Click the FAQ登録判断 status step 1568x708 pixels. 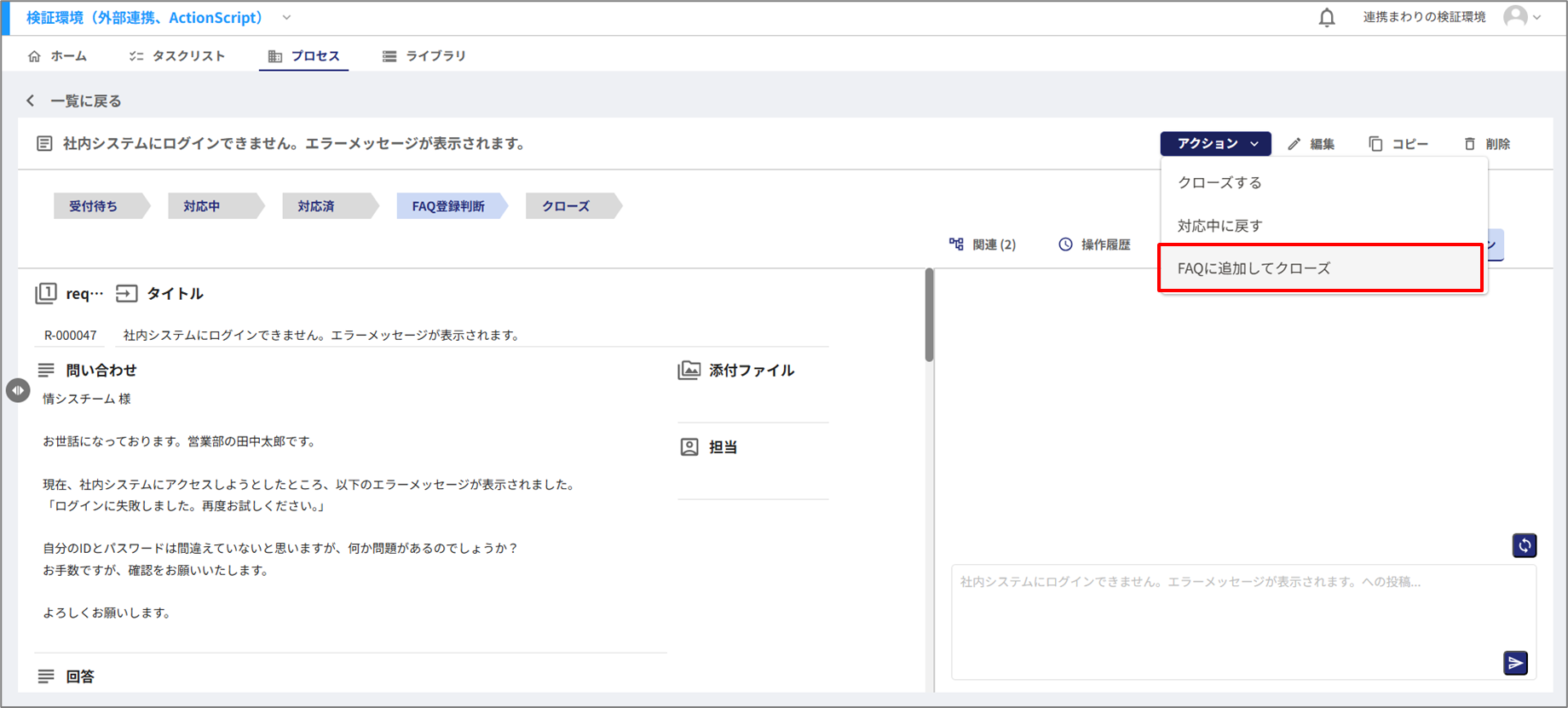coord(448,206)
